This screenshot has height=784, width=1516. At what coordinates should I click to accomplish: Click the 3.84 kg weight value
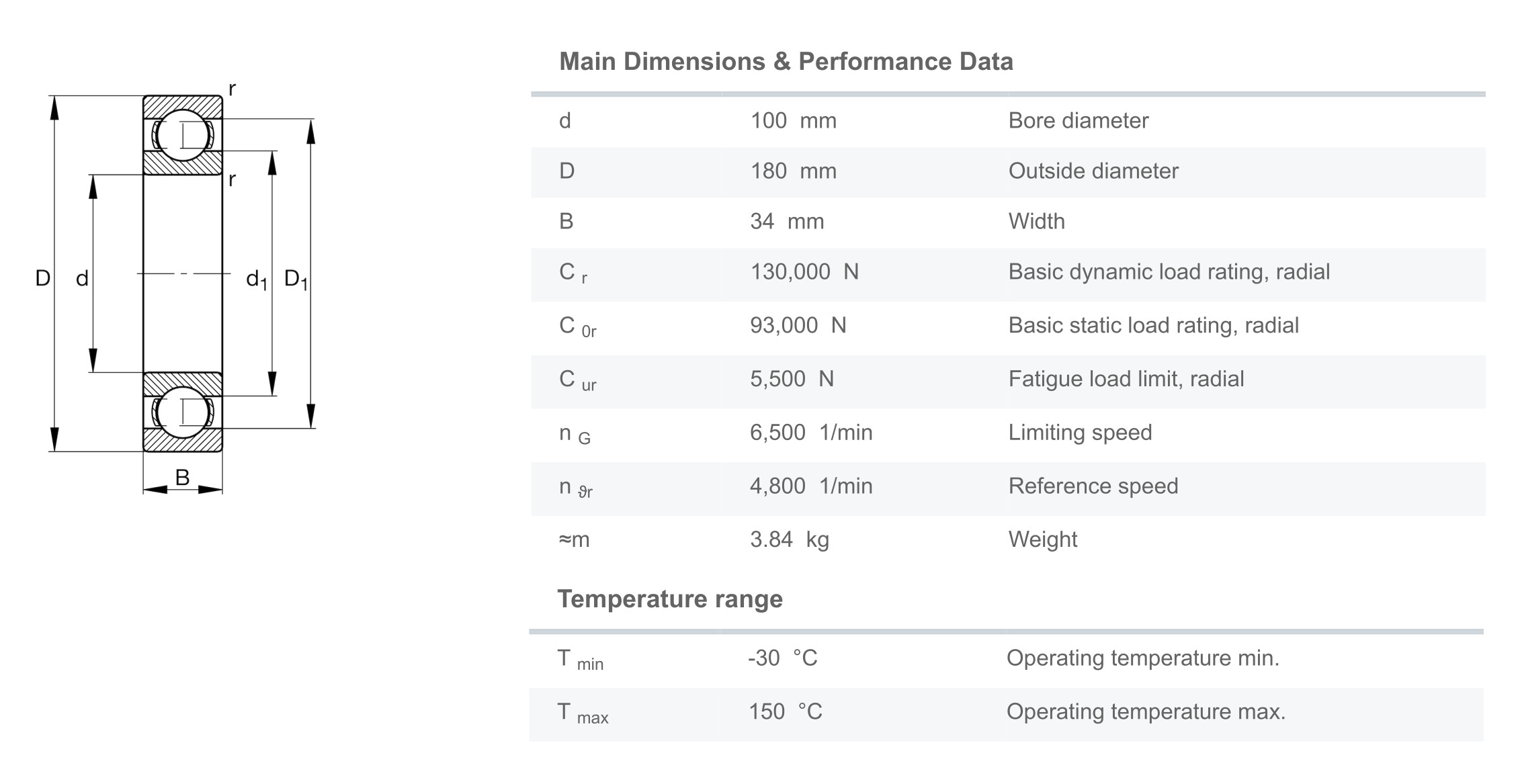point(789,539)
